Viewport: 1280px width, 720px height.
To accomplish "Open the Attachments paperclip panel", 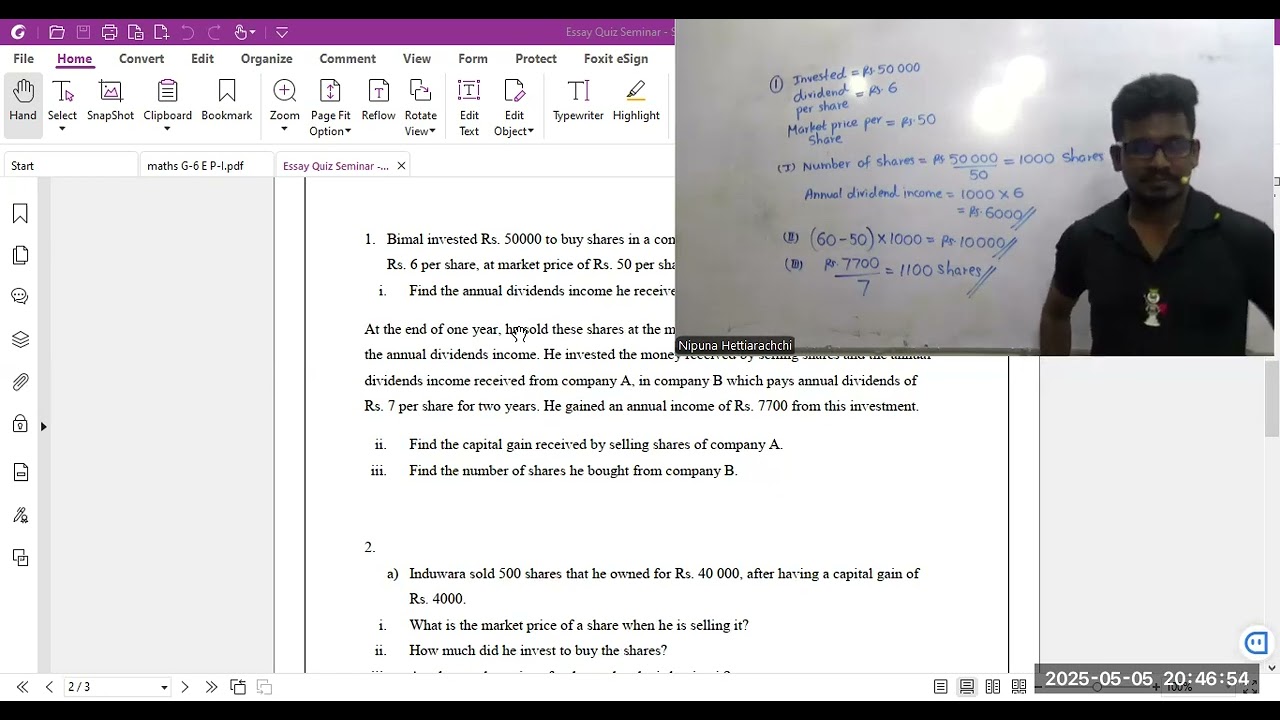I will tap(20, 382).
